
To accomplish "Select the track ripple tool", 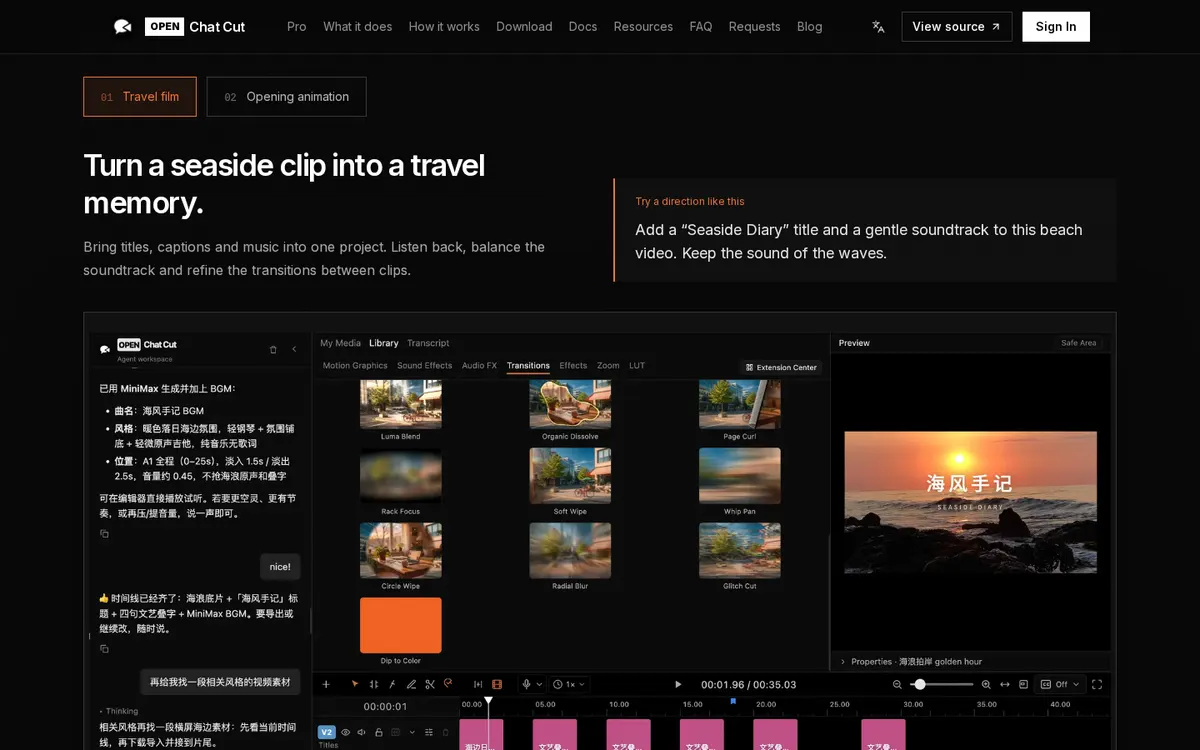I will [x=373, y=684].
